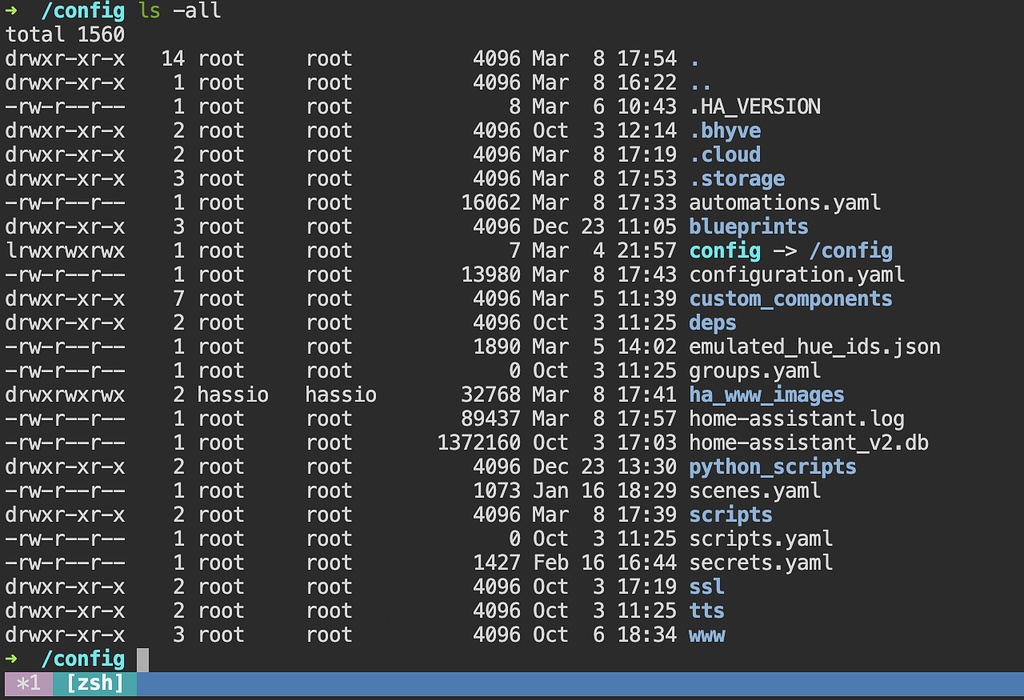Click the configuration.yaml filename
The height and width of the screenshot is (700, 1024).
tap(797, 274)
